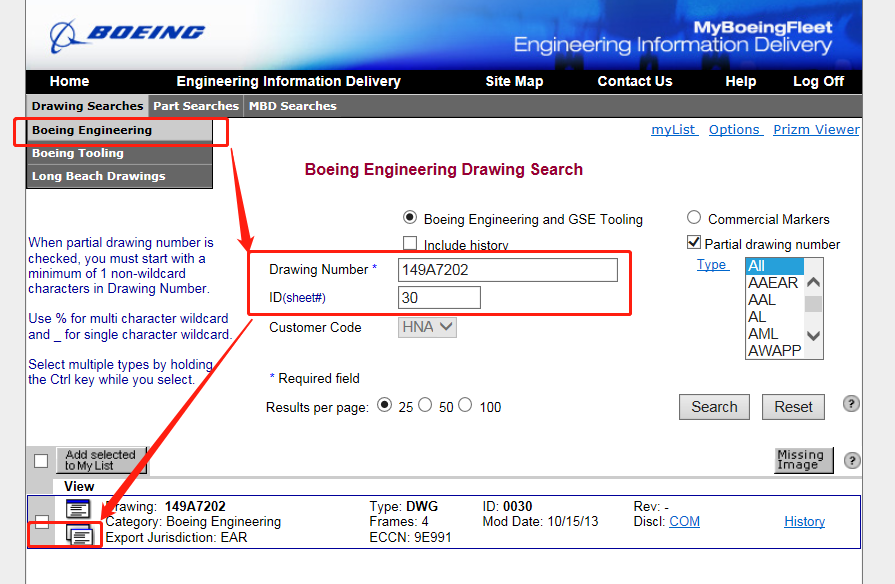This screenshot has width=895, height=584.
Task: Set results per page to 25
Action: coord(385,405)
